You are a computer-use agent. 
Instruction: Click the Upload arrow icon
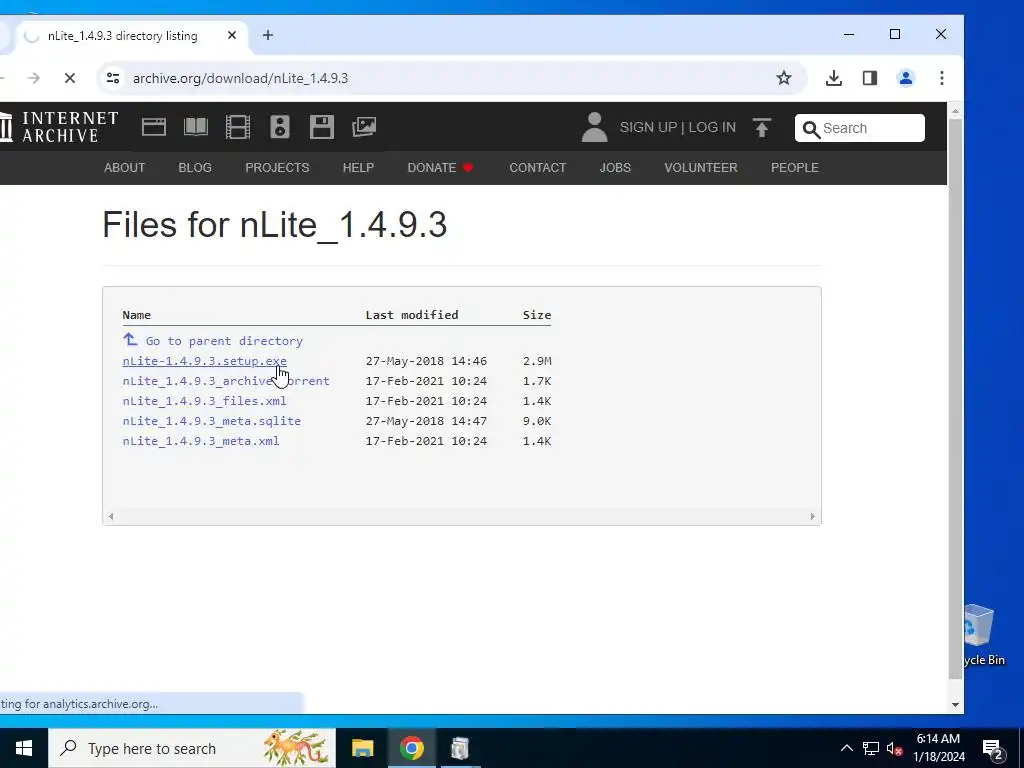point(761,127)
